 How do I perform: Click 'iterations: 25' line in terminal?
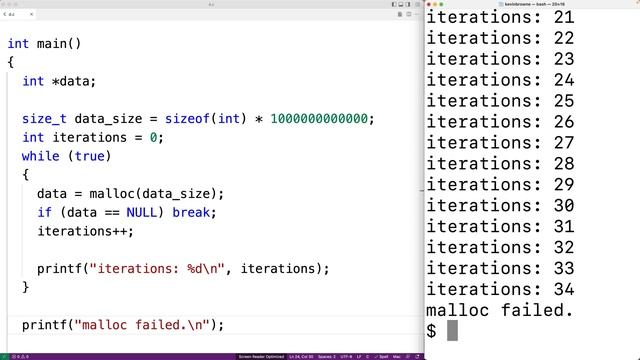tap(500, 101)
